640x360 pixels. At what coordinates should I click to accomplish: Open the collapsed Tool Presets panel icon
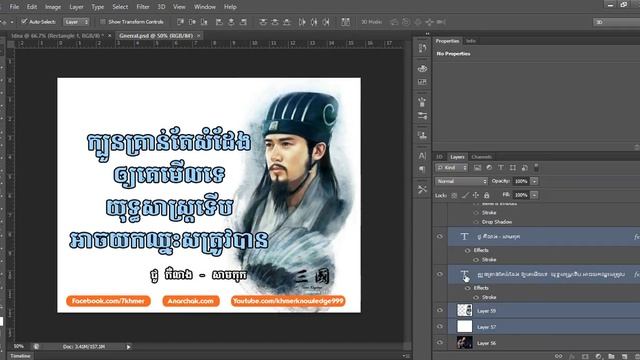coord(422,189)
